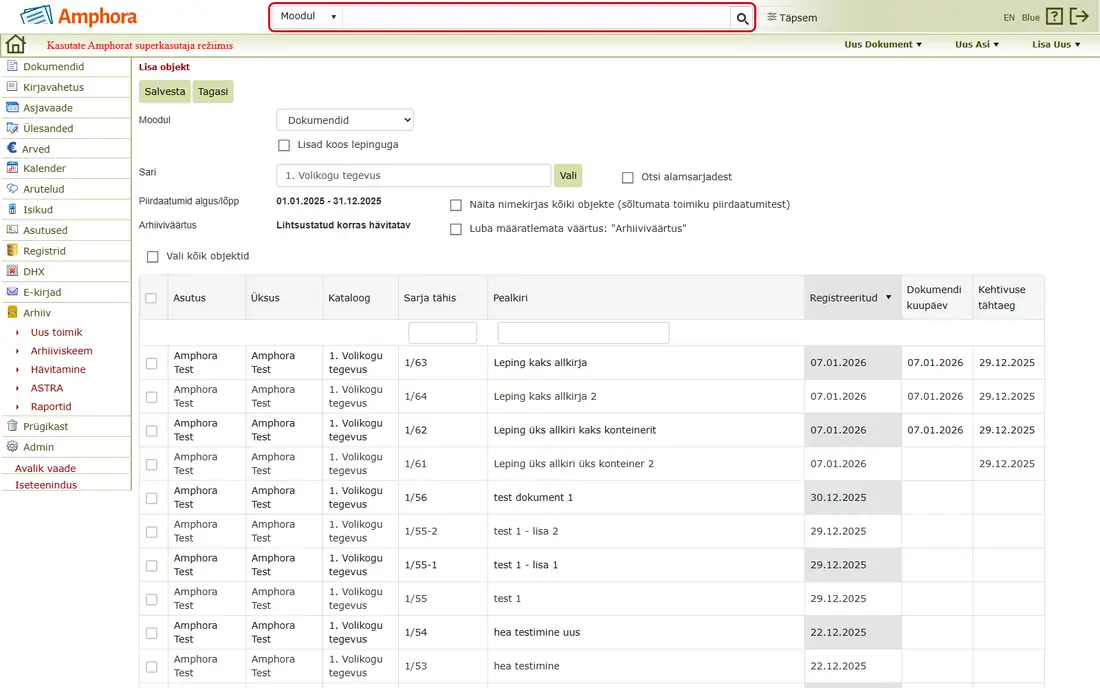Viewport: 1100px width, 688px height.
Task: Click the Arved euro icon
Action: coord(12,148)
